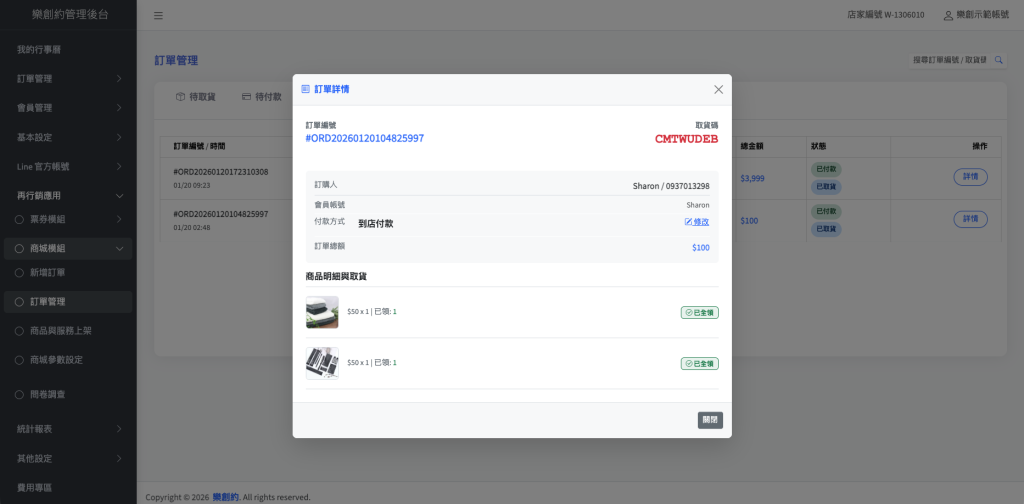
Task: Click the hamburger menu icon in header
Action: point(159,16)
